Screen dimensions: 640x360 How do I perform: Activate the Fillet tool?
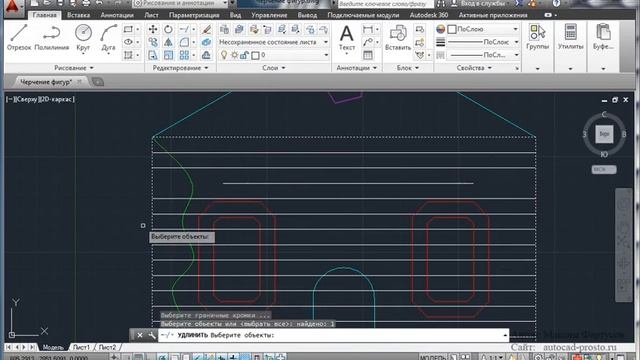coord(184,42)
